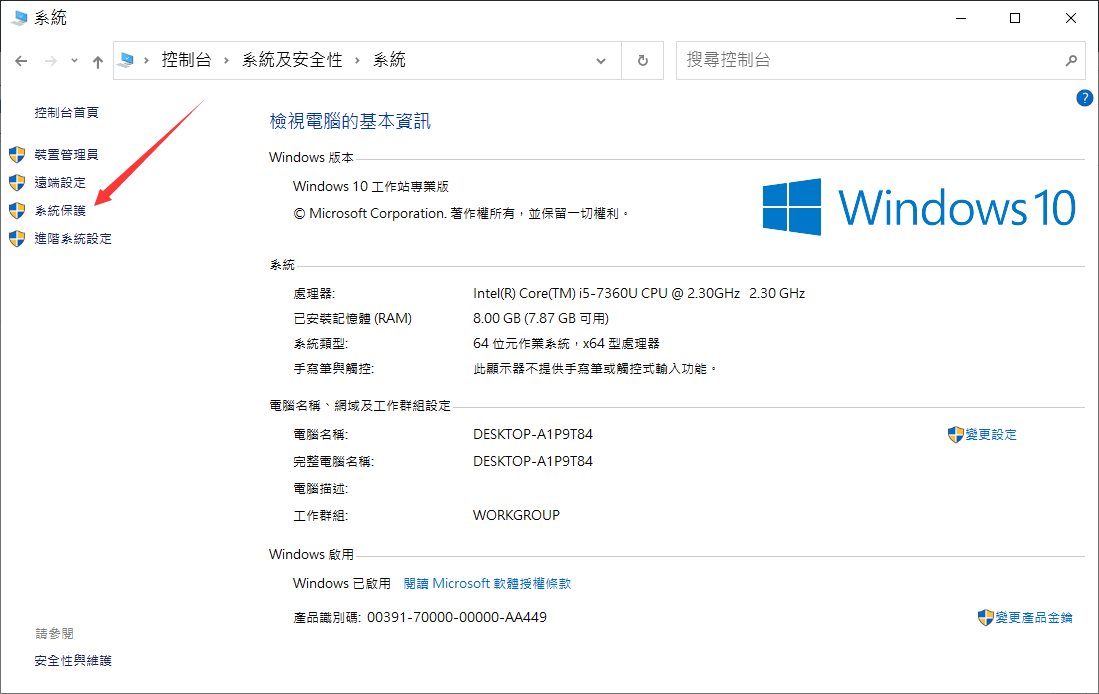Close the 系統 window
1099x694 pixels.
pyautogui.click(x=1070, y=18)
